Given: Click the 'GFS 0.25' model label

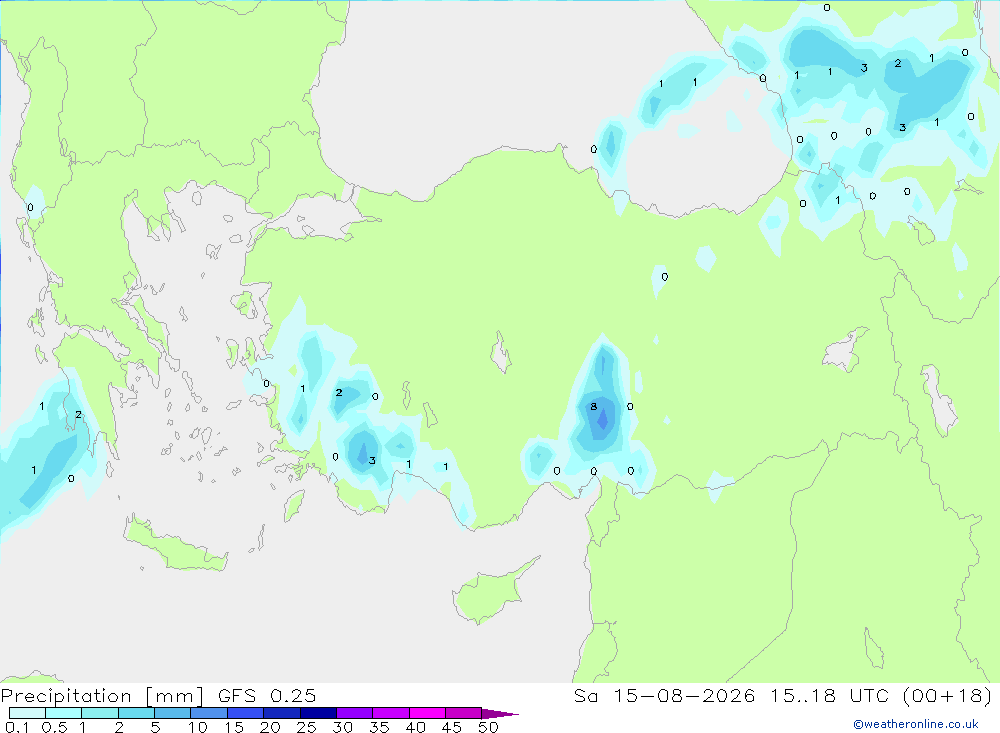Looking at the screenshot, I should tap(267, 695).
